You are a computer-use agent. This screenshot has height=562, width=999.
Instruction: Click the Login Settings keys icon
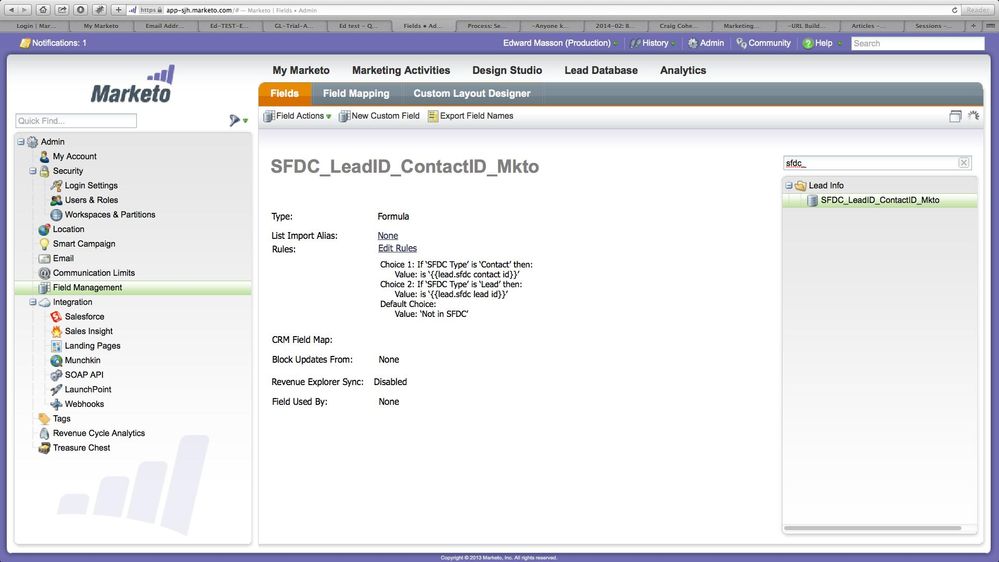click(x=56, y=185)
